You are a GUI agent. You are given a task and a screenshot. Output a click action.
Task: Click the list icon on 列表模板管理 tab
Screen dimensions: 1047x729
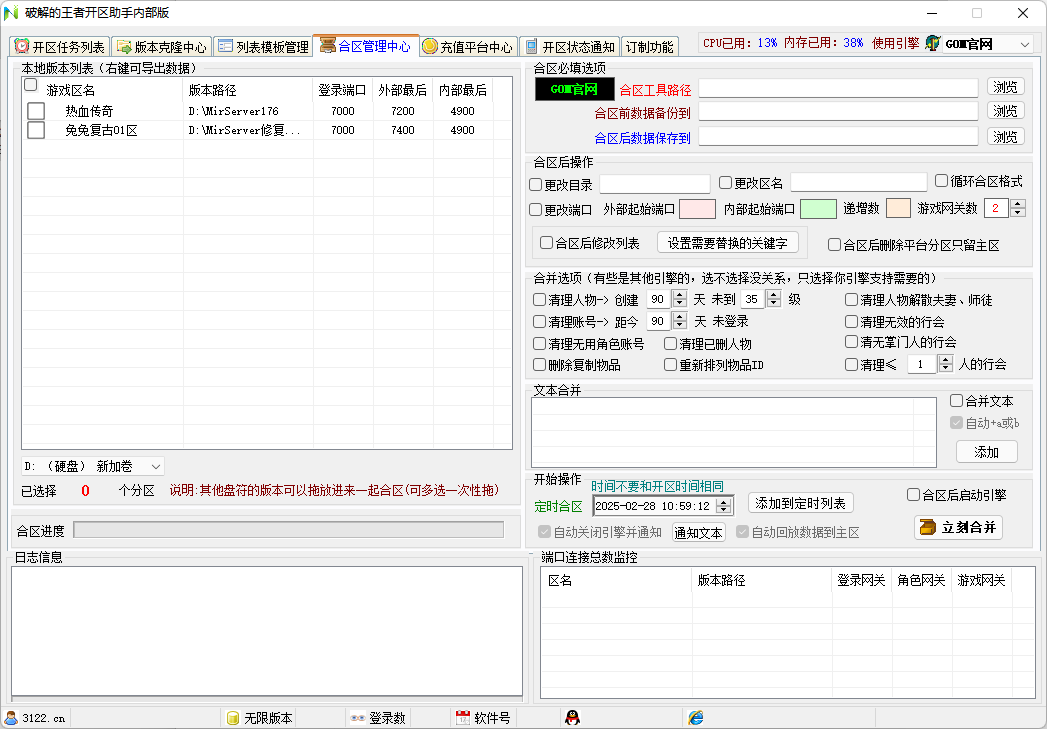pyautogui.click(x=225, y=47)
